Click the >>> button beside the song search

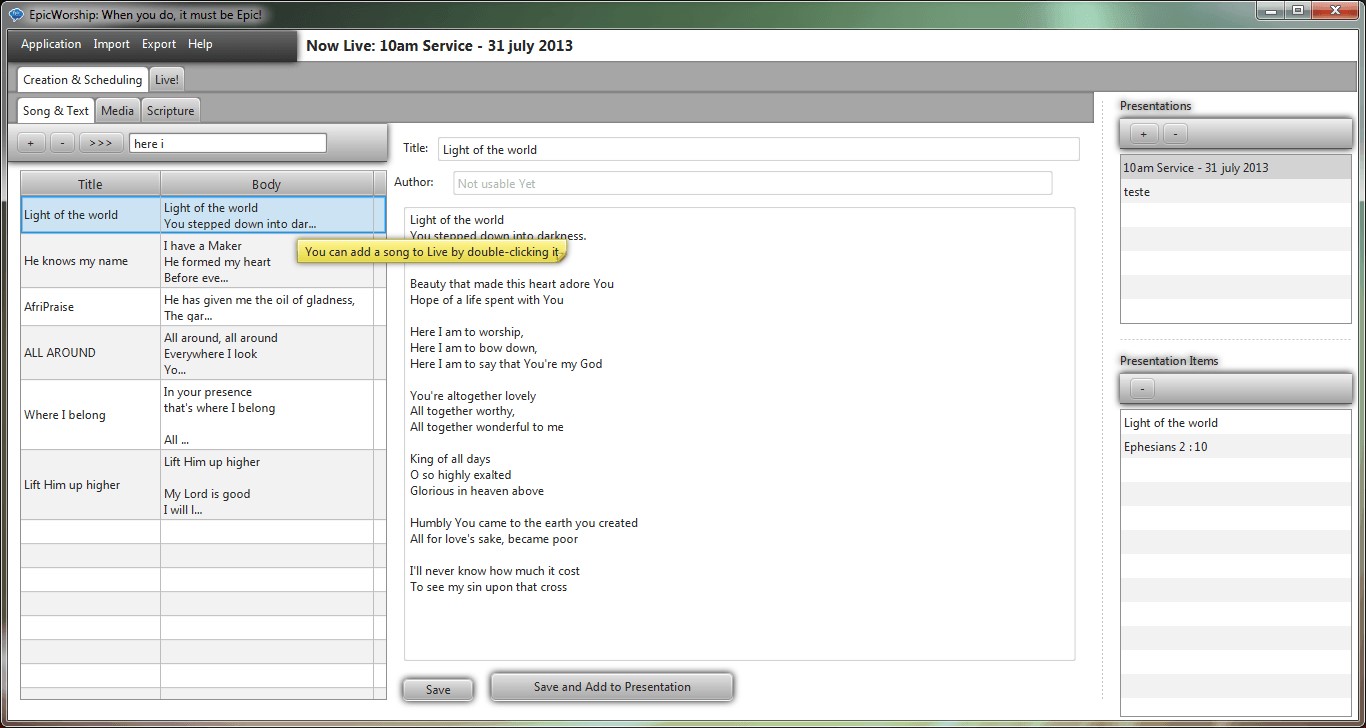101,143
